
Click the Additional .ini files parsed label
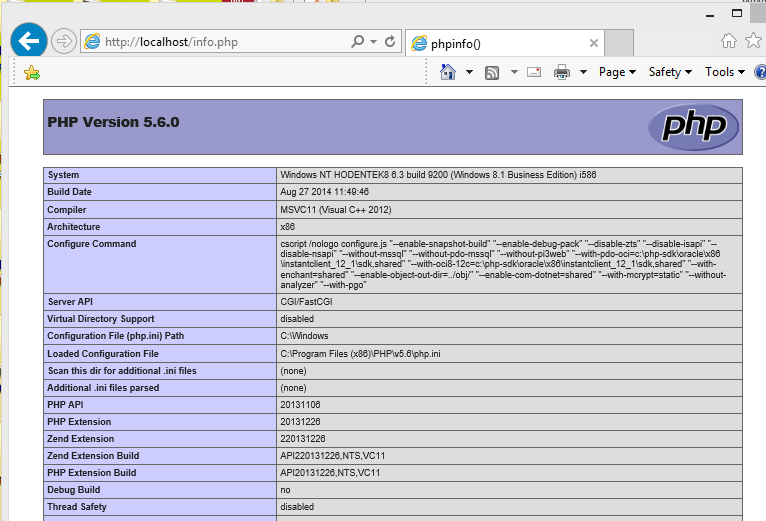pyautogui.click(x=103, y=388)
